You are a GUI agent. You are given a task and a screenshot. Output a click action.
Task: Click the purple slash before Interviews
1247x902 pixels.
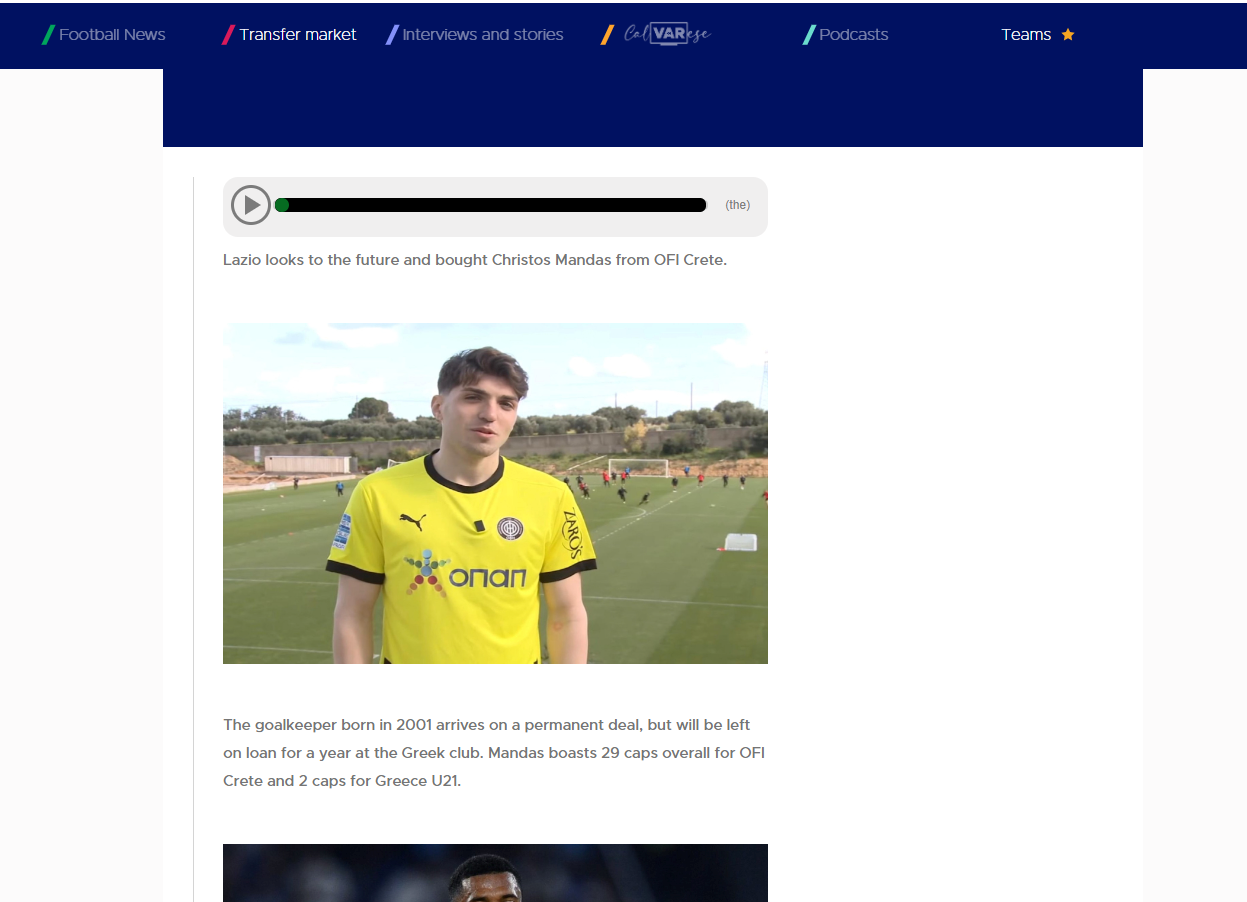[392, 35]
